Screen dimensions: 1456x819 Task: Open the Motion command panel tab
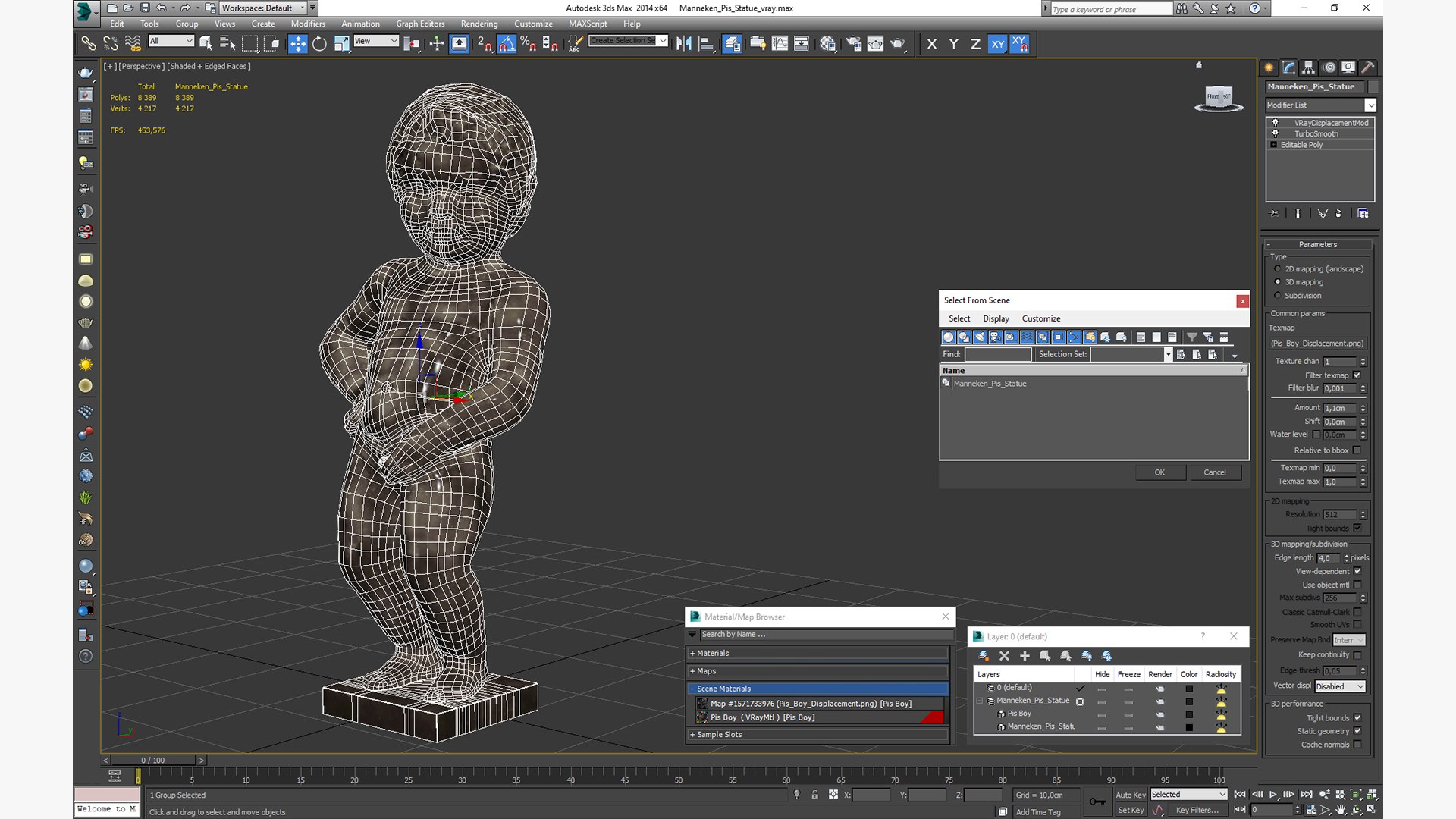pos(1329,67)
